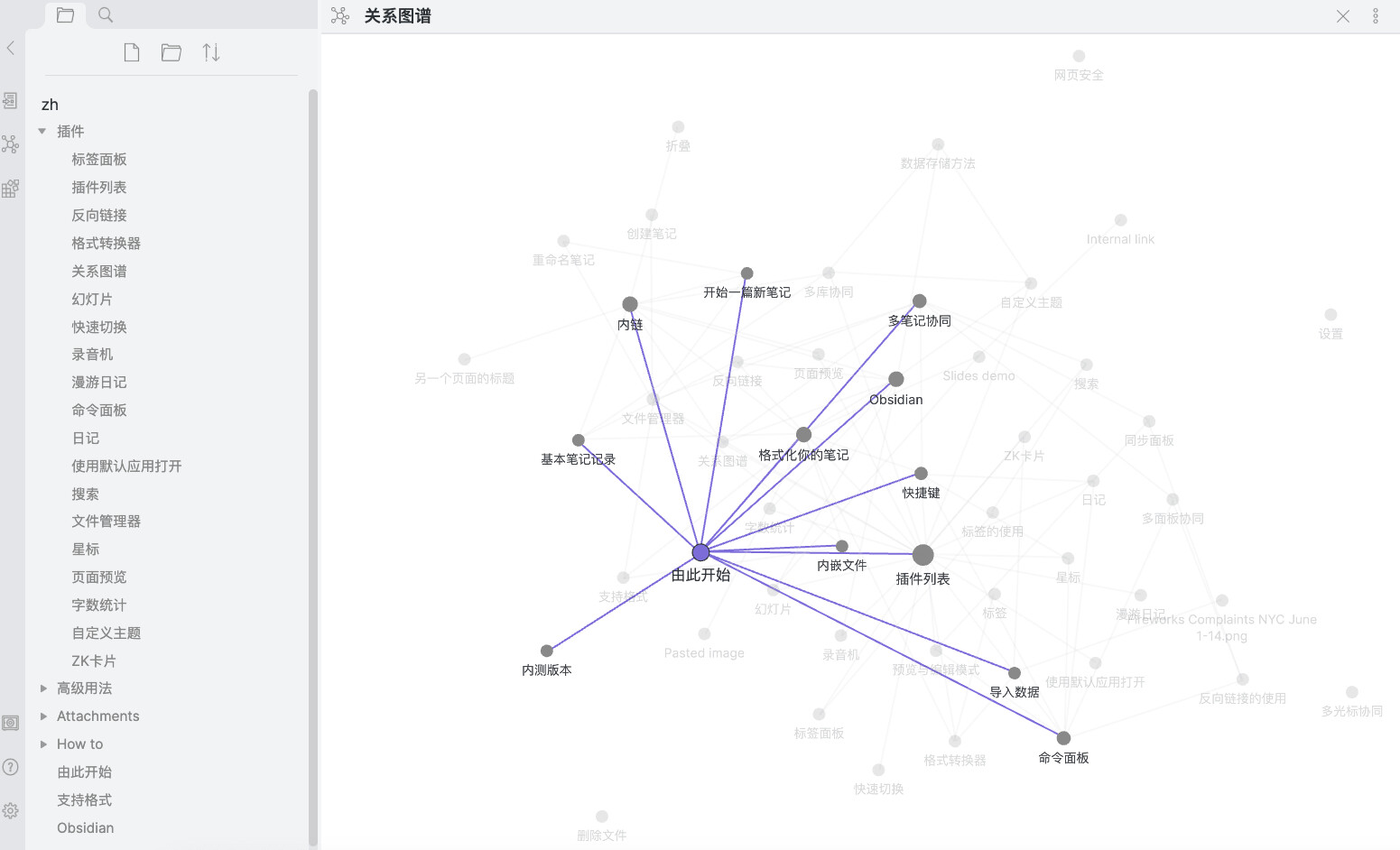Select the 由此开始 node in the graph

[700, 552]
